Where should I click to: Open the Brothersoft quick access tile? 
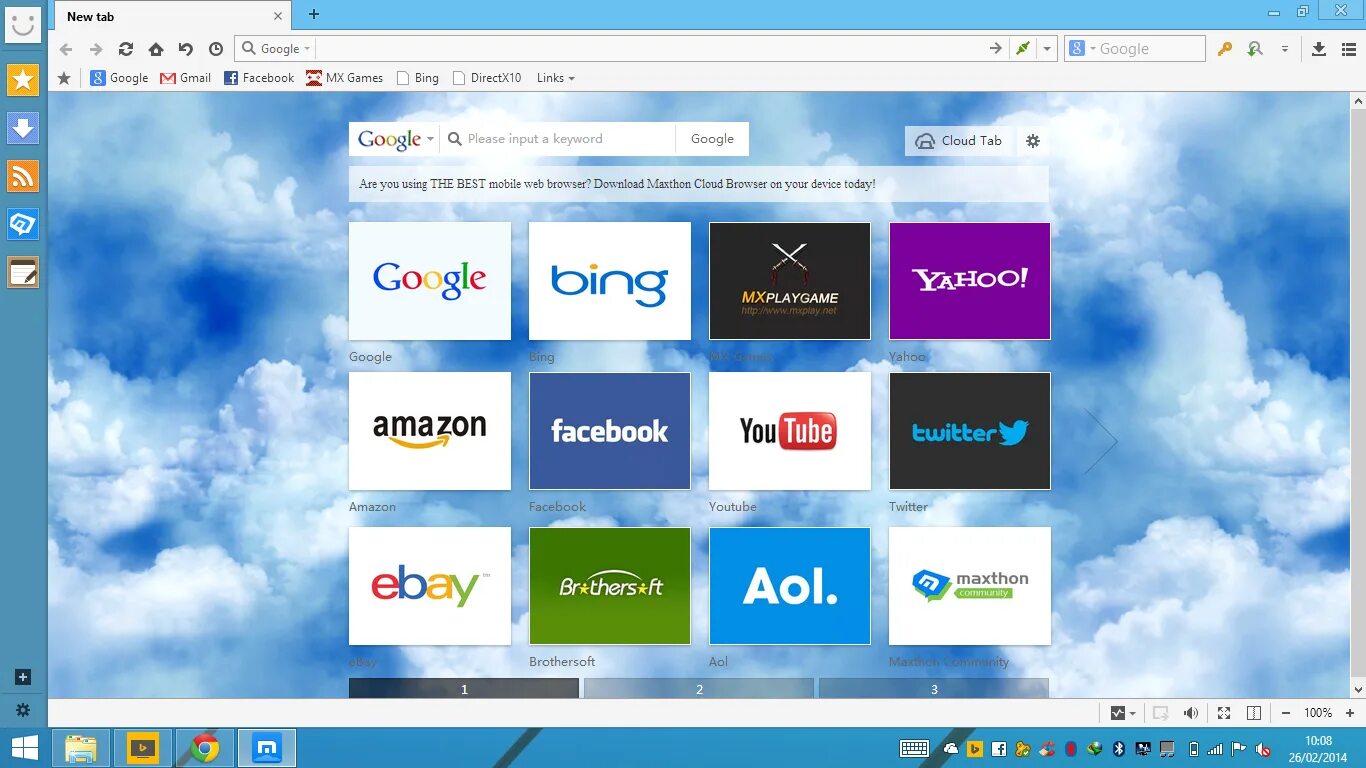[610, 586]
